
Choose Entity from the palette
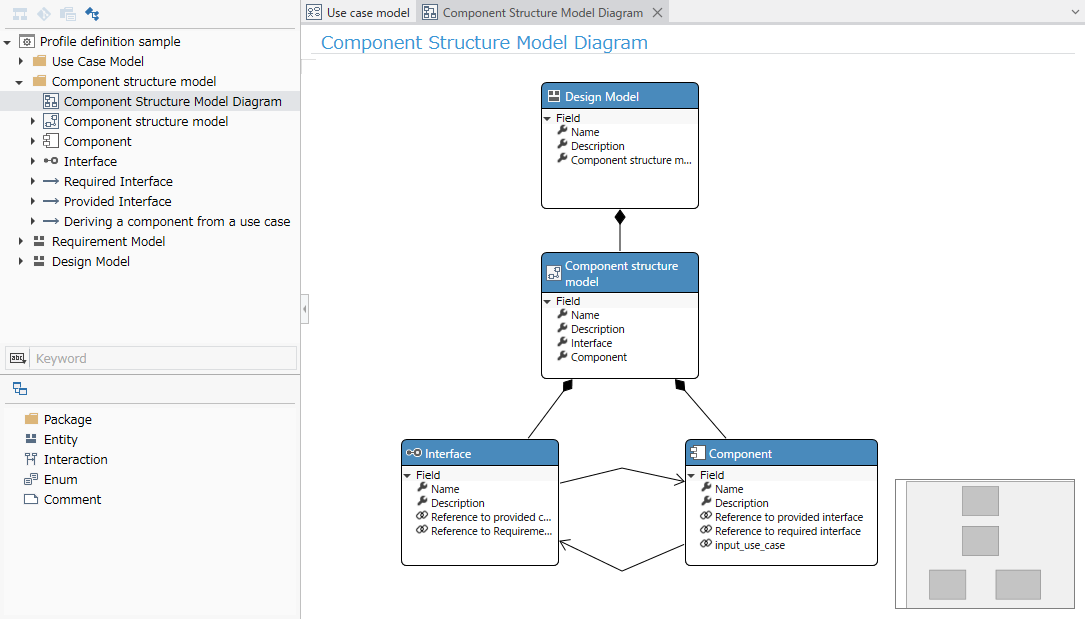tap(61, 439)
